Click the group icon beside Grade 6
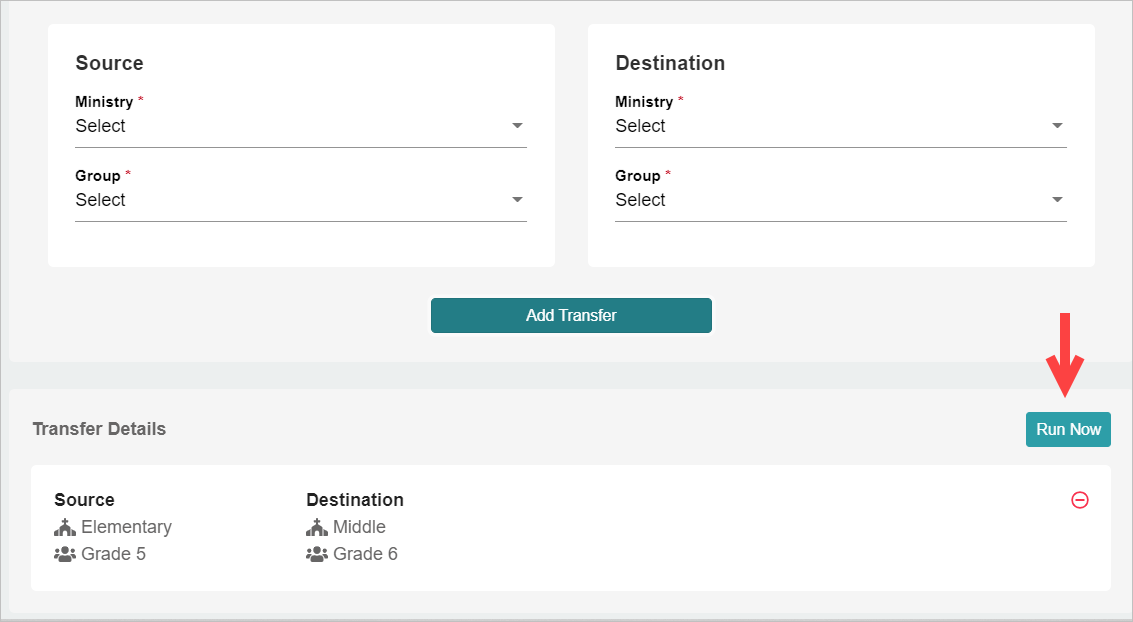The height and width of the screenshot is (622, 1133). 317,554
